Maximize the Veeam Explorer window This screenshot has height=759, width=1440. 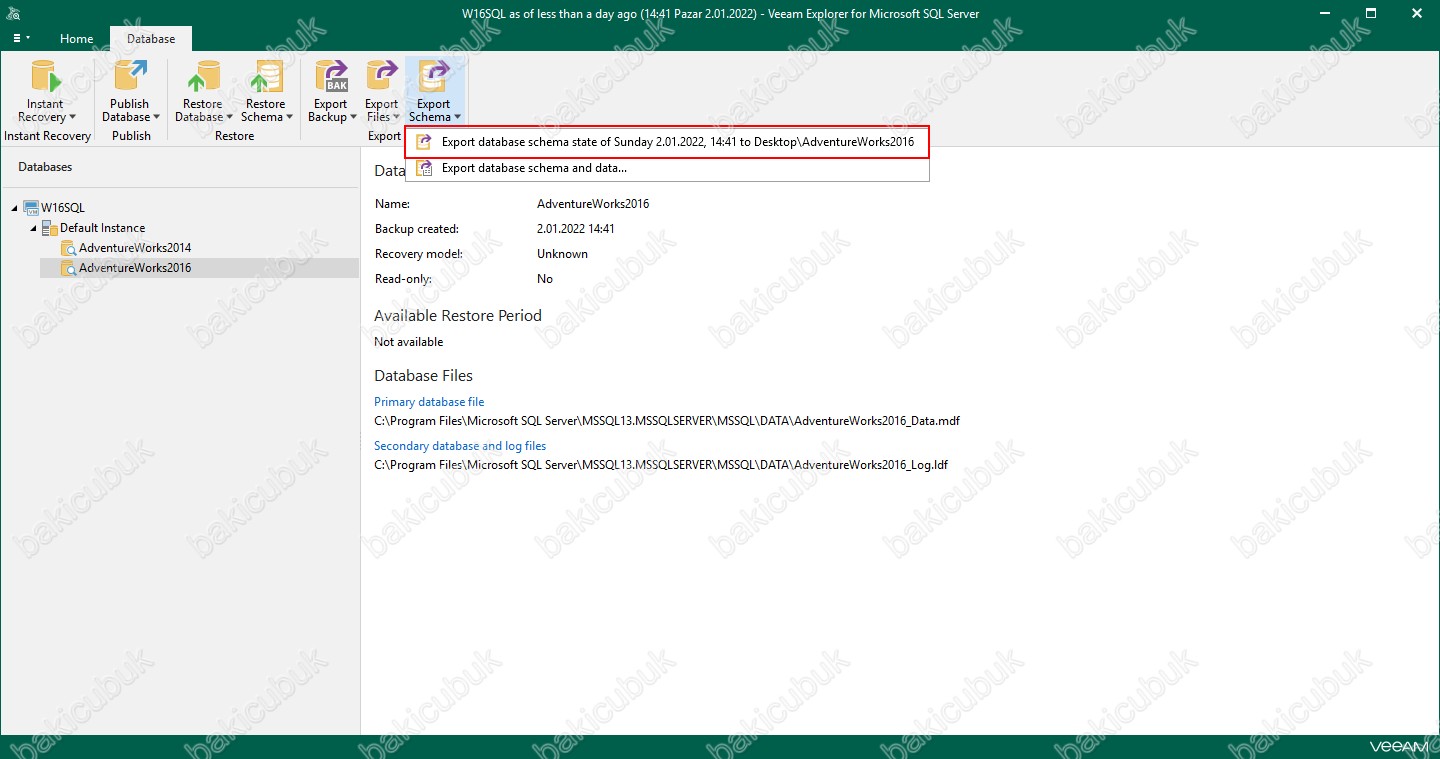point(1371,14)
